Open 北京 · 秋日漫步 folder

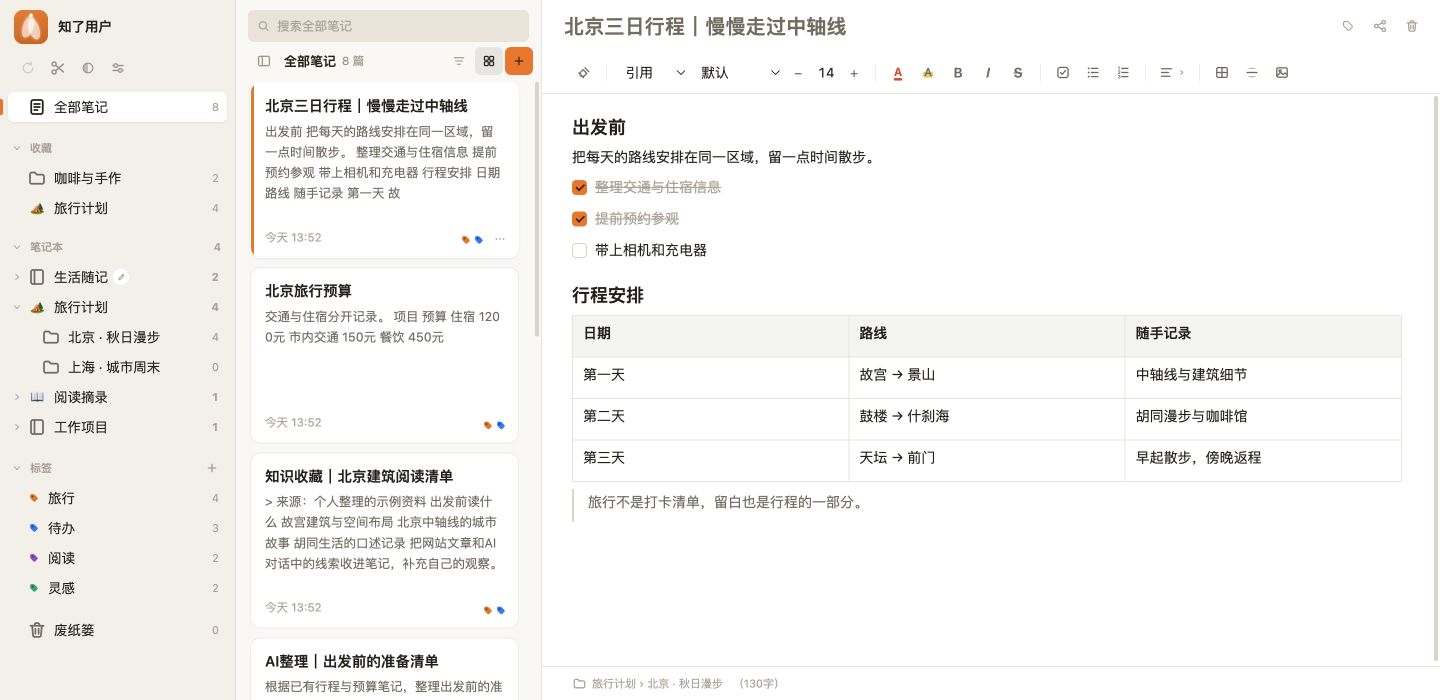[117, 337]
